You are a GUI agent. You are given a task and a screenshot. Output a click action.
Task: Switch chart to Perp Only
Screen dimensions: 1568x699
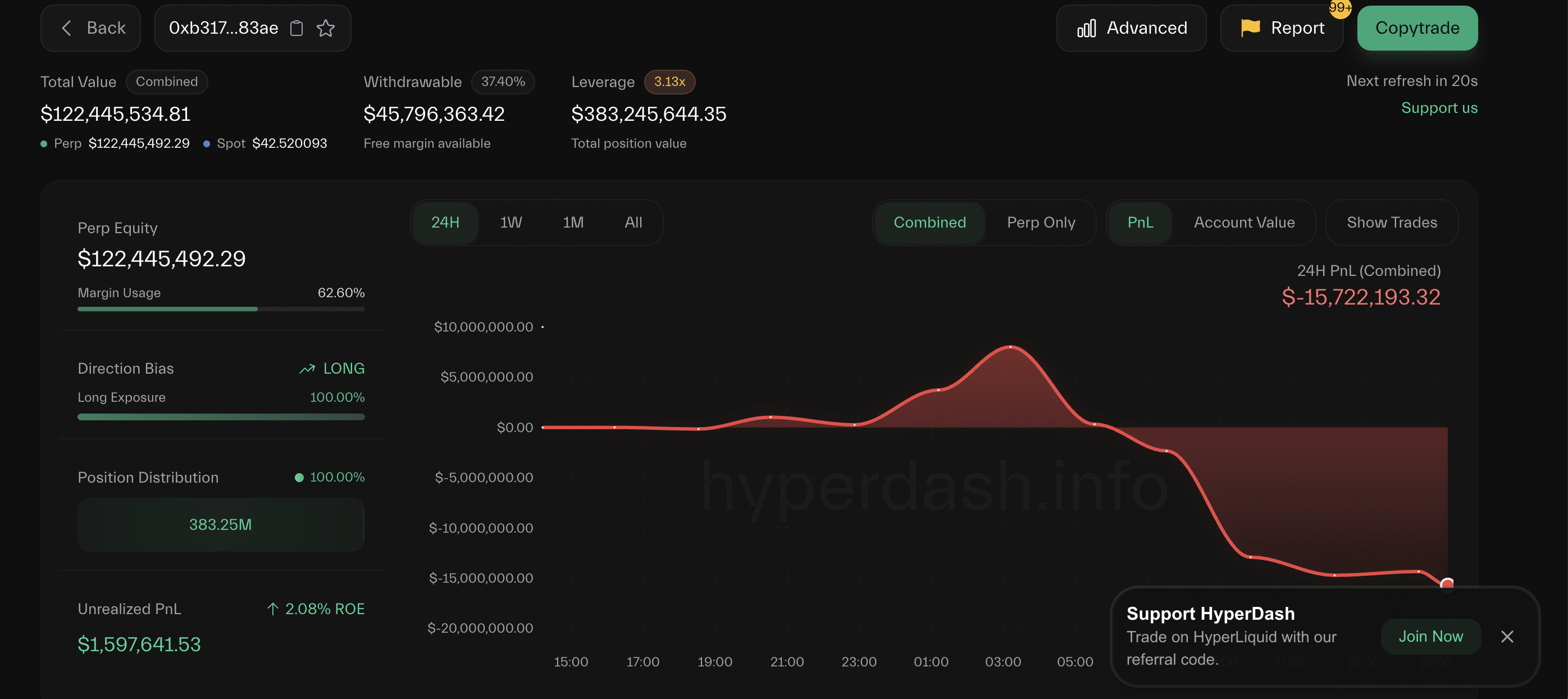pyautogui.click(x=1040, y=223)
